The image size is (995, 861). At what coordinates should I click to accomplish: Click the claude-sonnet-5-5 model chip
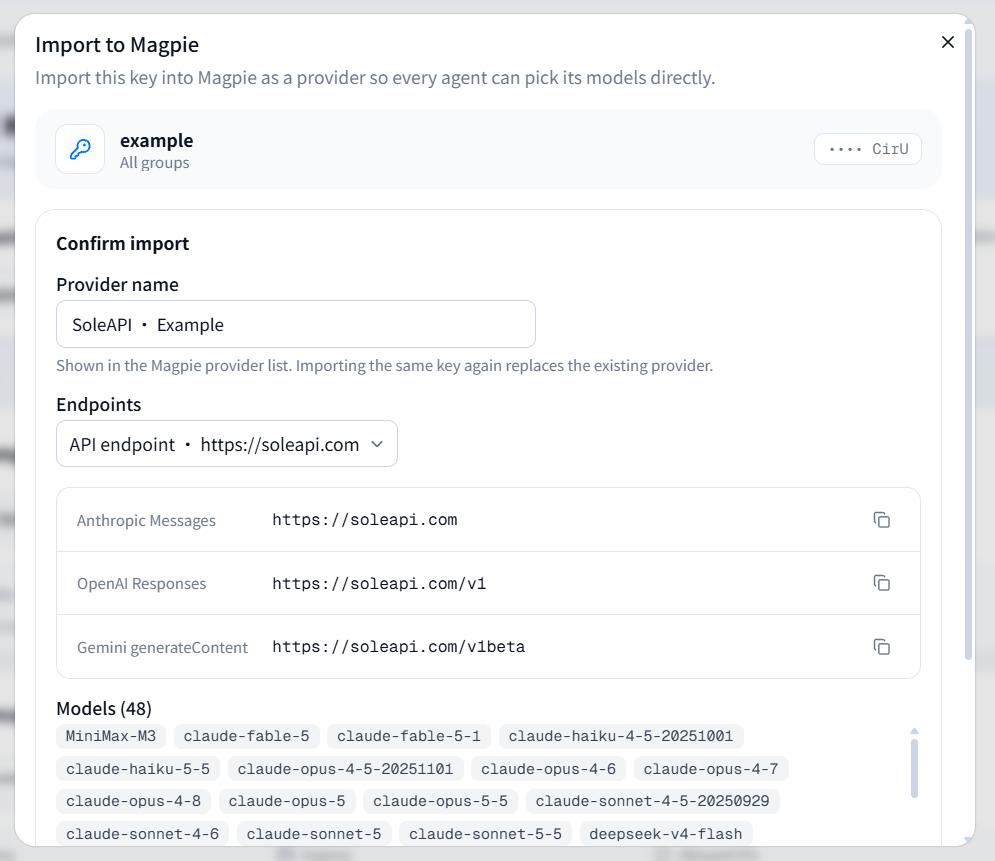485,834
